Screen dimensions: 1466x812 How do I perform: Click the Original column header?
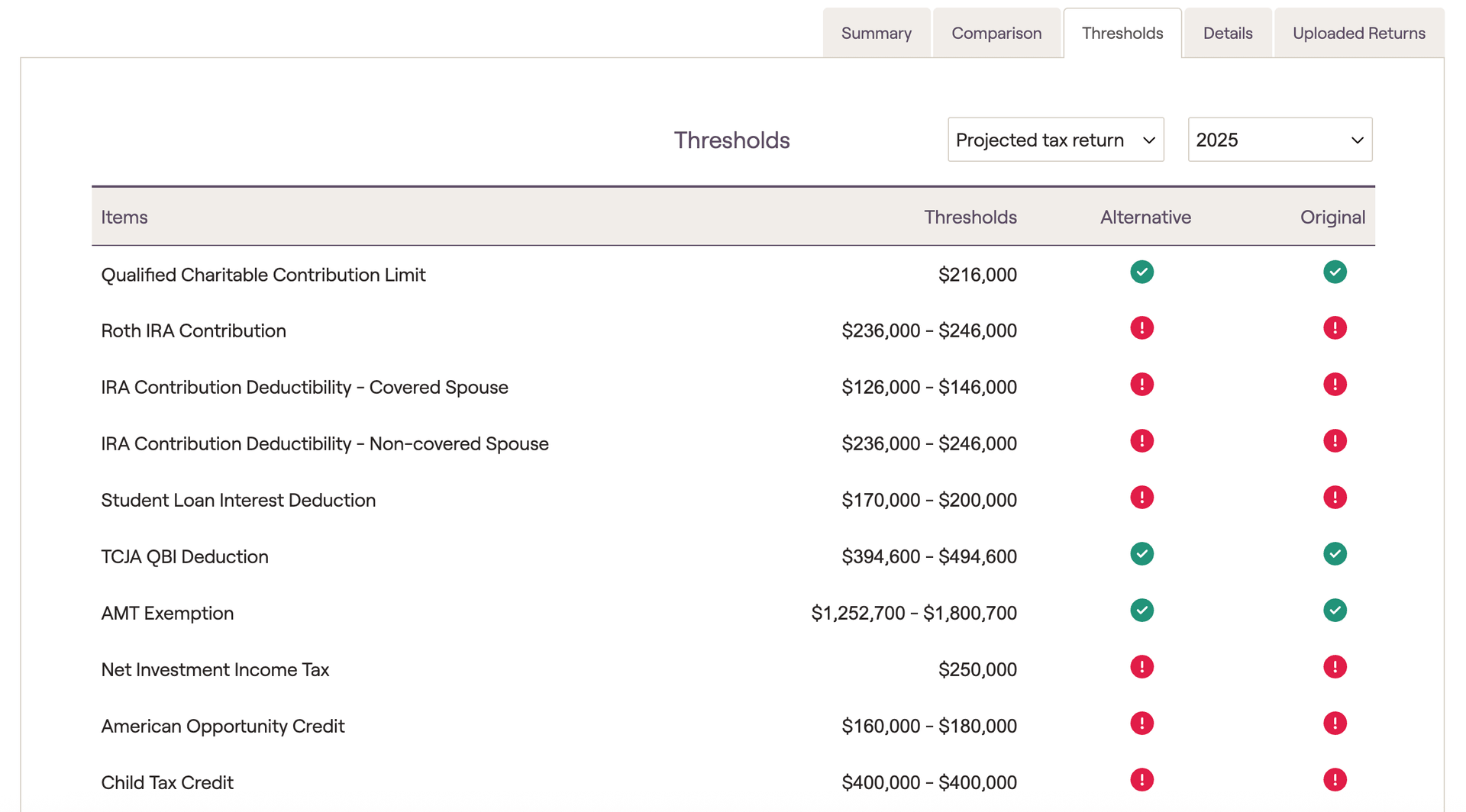click(1332, 217)
